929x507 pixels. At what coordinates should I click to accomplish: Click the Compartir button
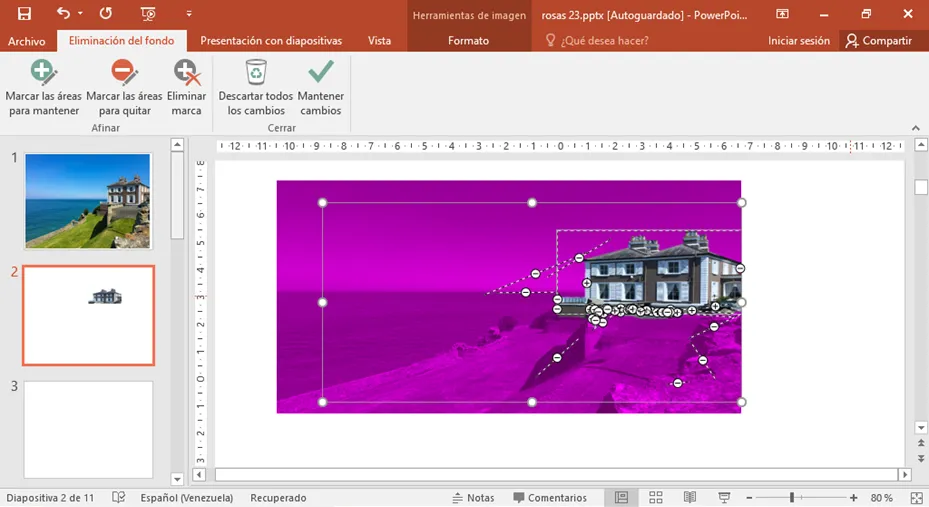(x=879, y=41)
